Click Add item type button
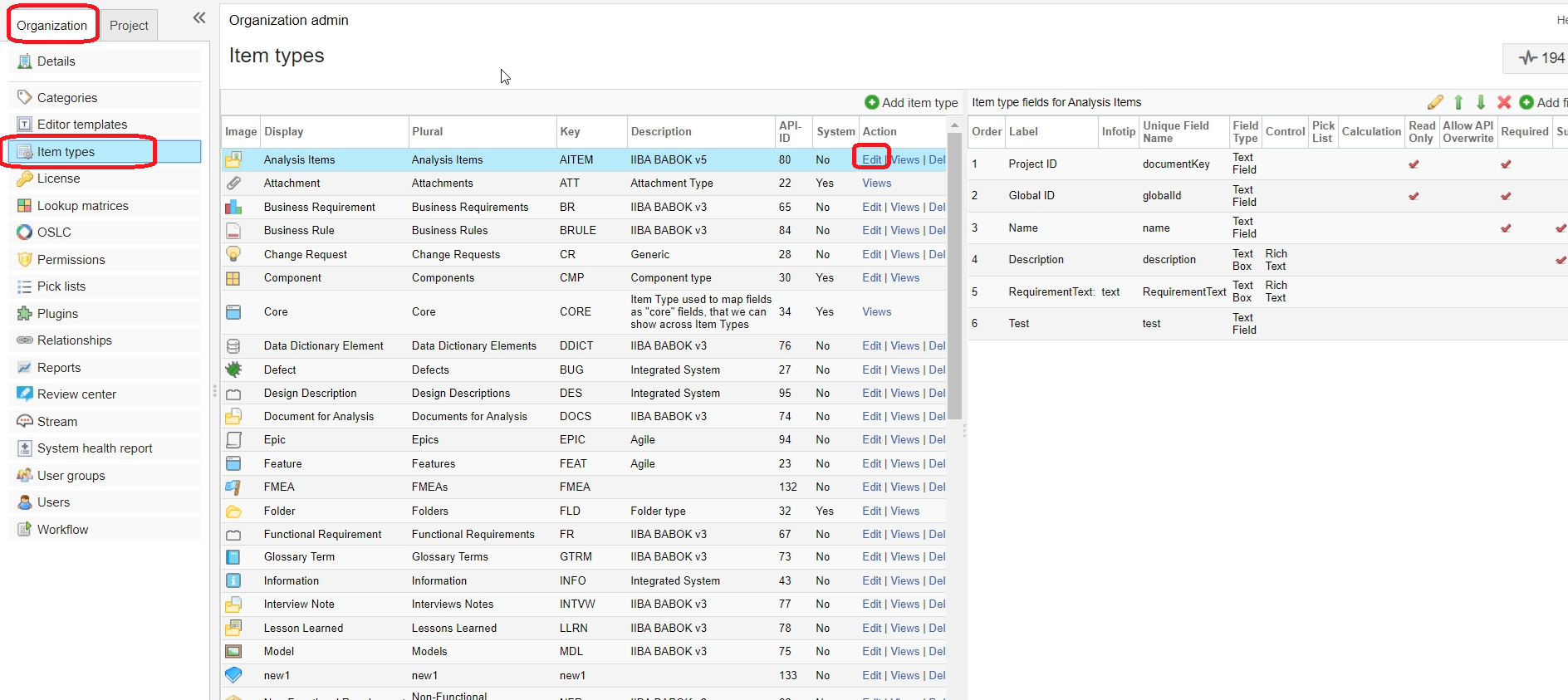The image size is (1568, 700). 911,102
